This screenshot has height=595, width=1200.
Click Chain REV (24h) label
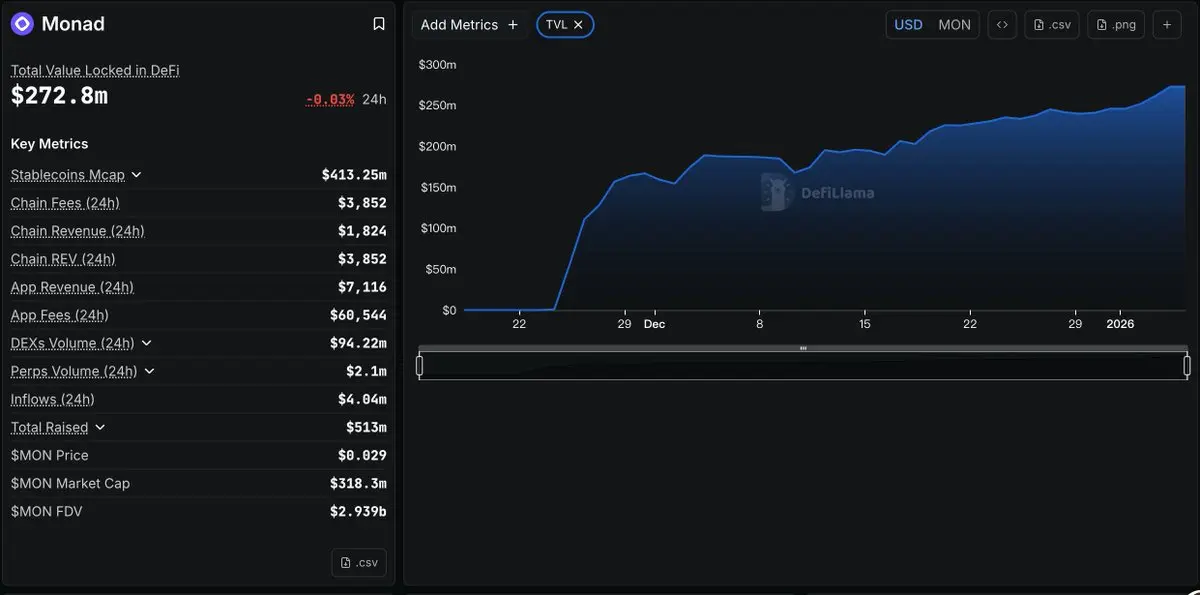click(x=63, y=259)
